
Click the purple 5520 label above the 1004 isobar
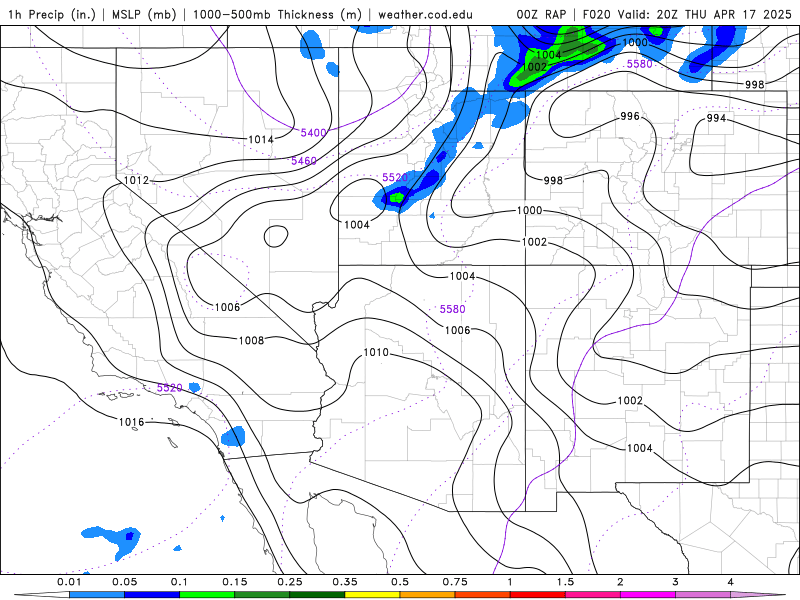(x=395, y=177)
